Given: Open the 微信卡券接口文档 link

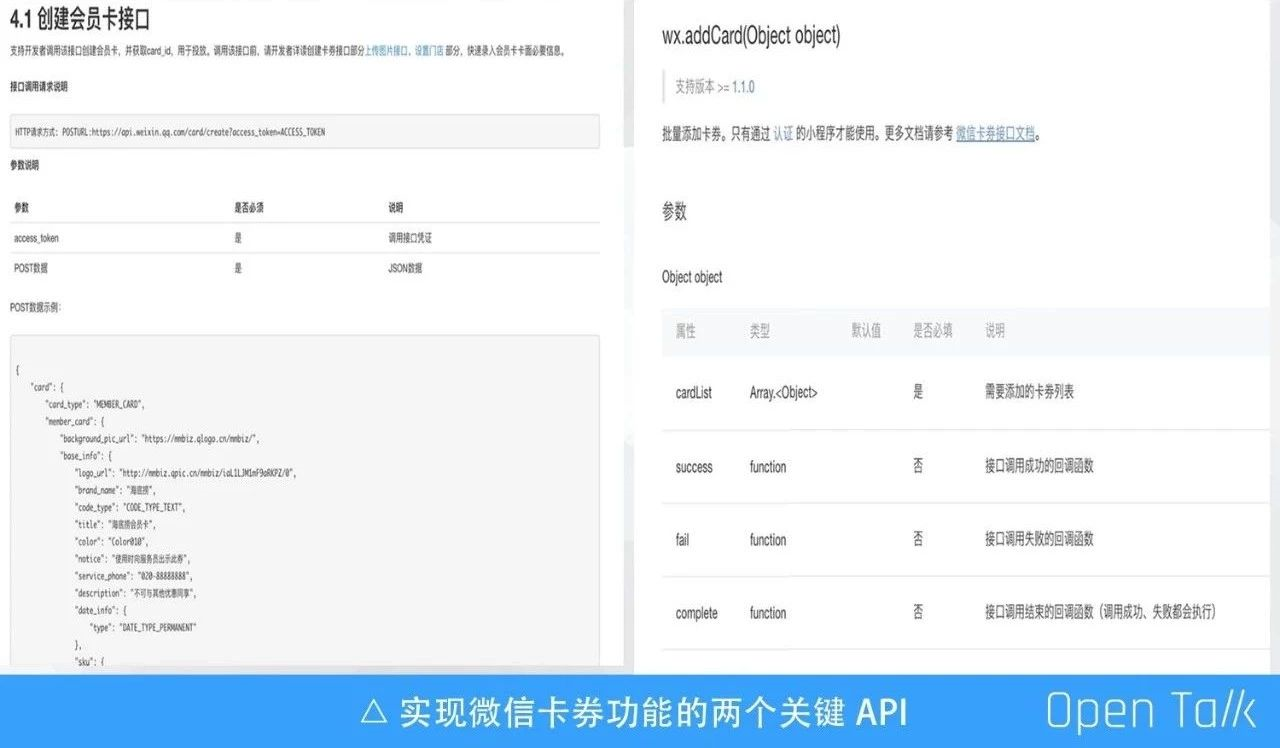Looking at the screenshot, I should tap(994, 132).
